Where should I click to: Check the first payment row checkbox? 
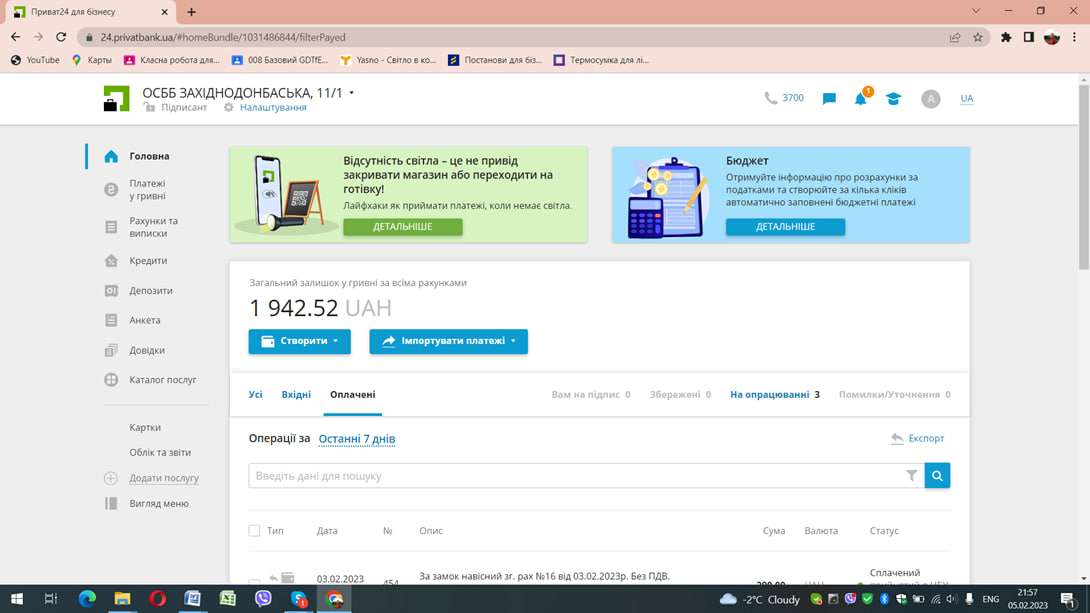(x=254, y=581)
